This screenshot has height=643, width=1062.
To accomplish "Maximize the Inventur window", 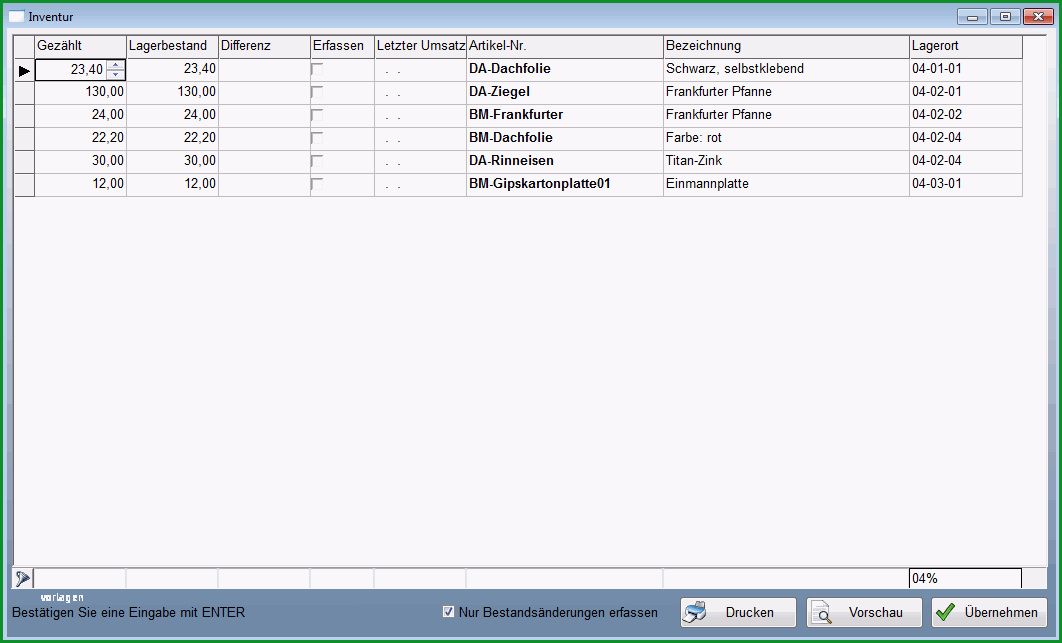I will click(1005, 17).
